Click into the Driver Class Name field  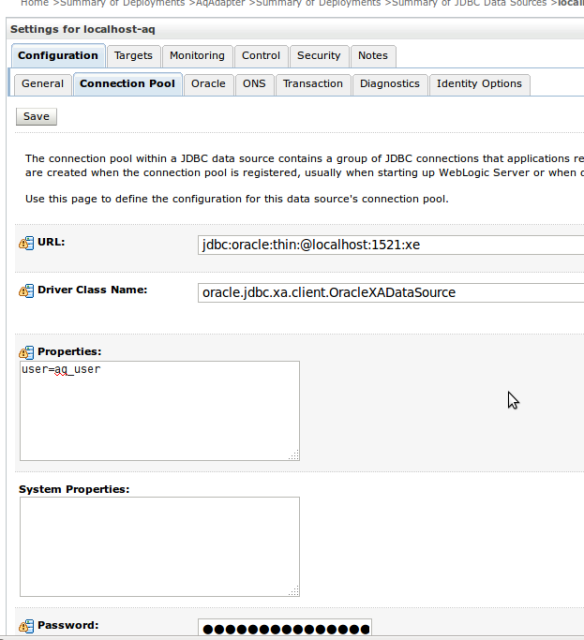point(391,293)
